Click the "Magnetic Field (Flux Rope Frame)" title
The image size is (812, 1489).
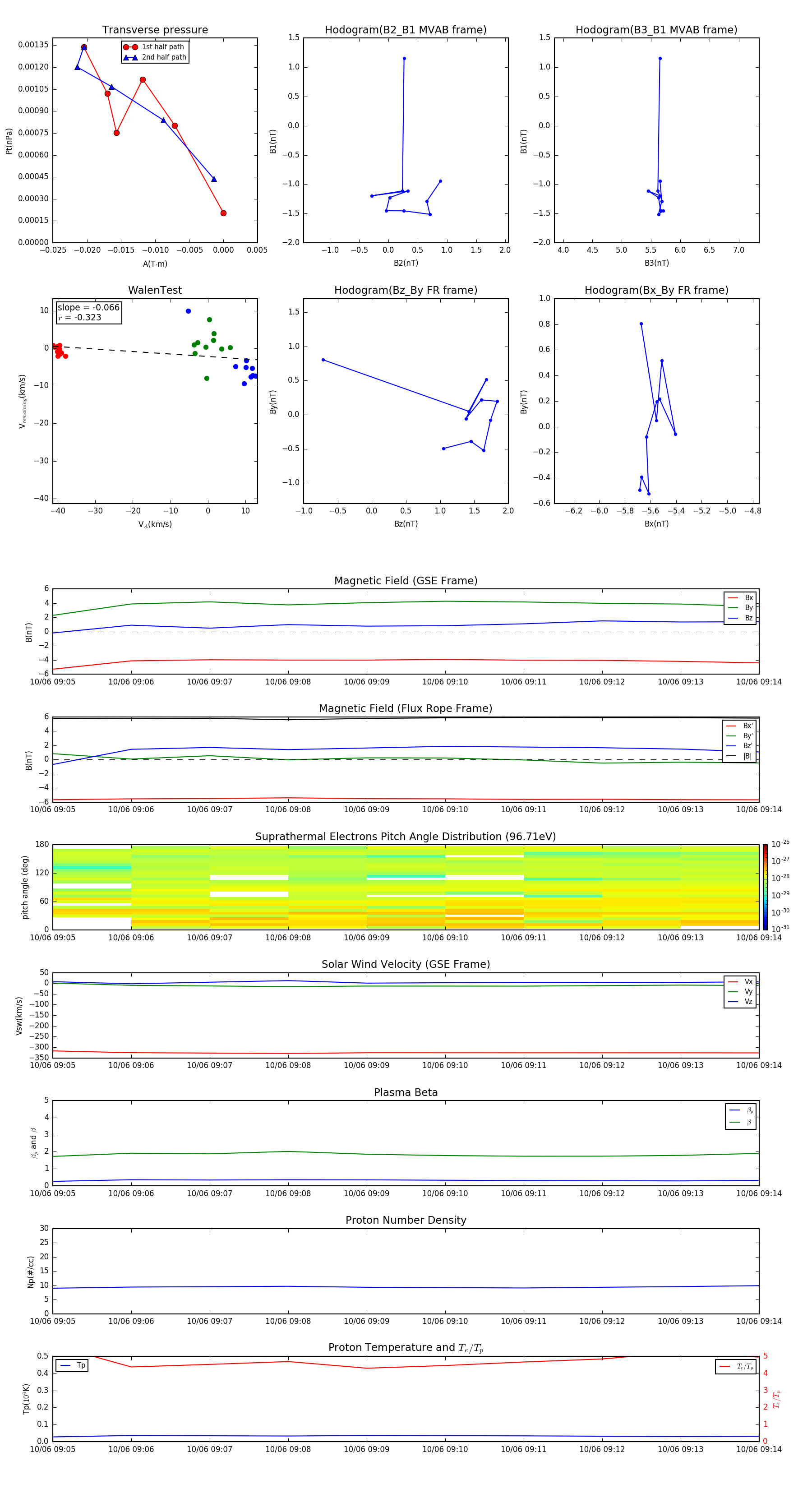(x=406, y=709)
